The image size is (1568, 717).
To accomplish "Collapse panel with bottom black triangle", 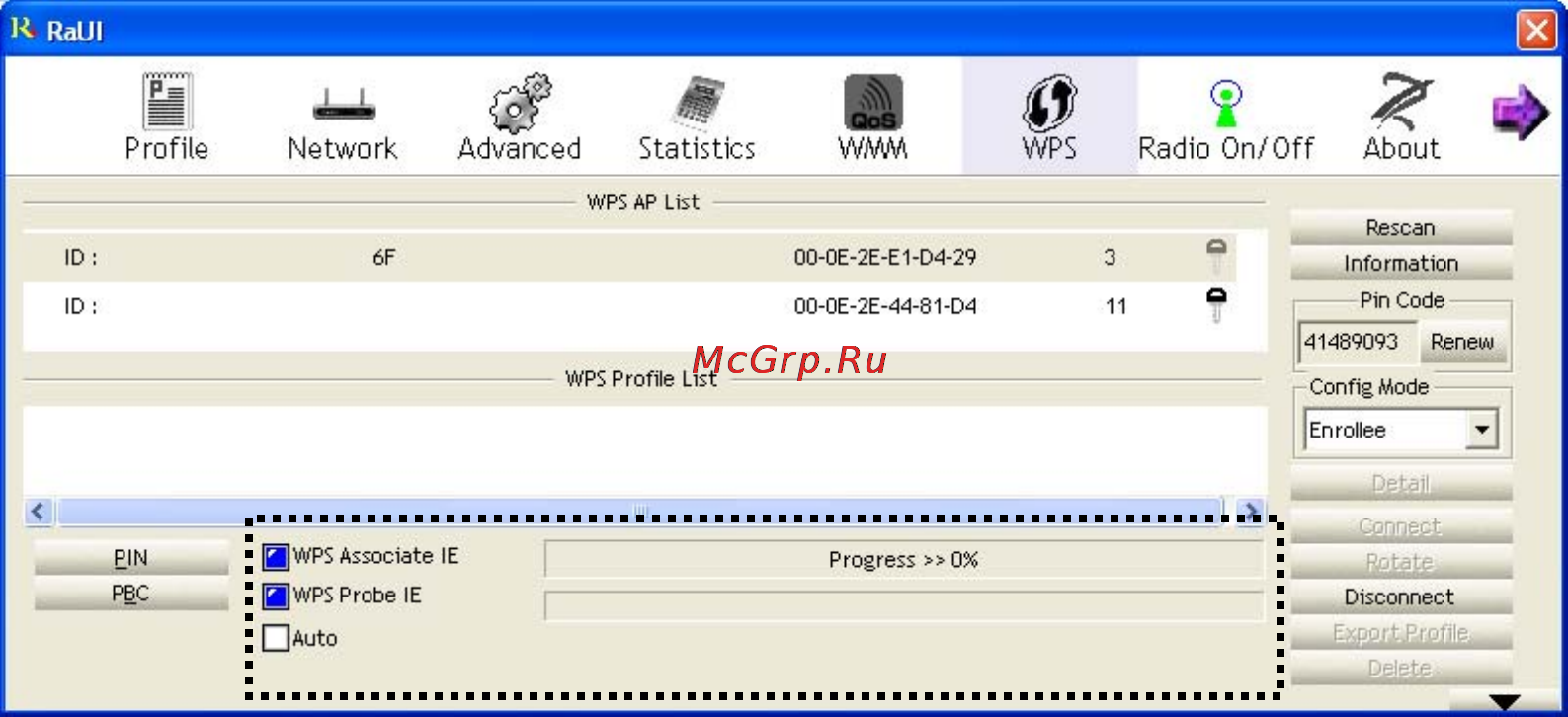I will pos(1504,702).
